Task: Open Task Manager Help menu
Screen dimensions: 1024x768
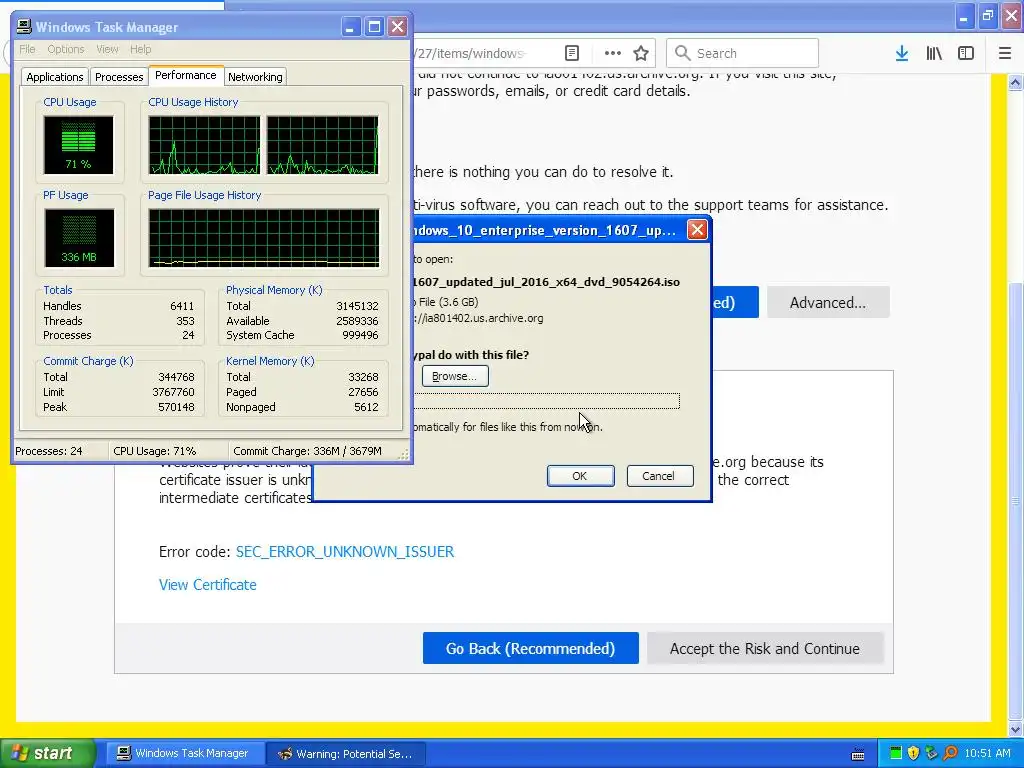Action: tap(140, 49)
